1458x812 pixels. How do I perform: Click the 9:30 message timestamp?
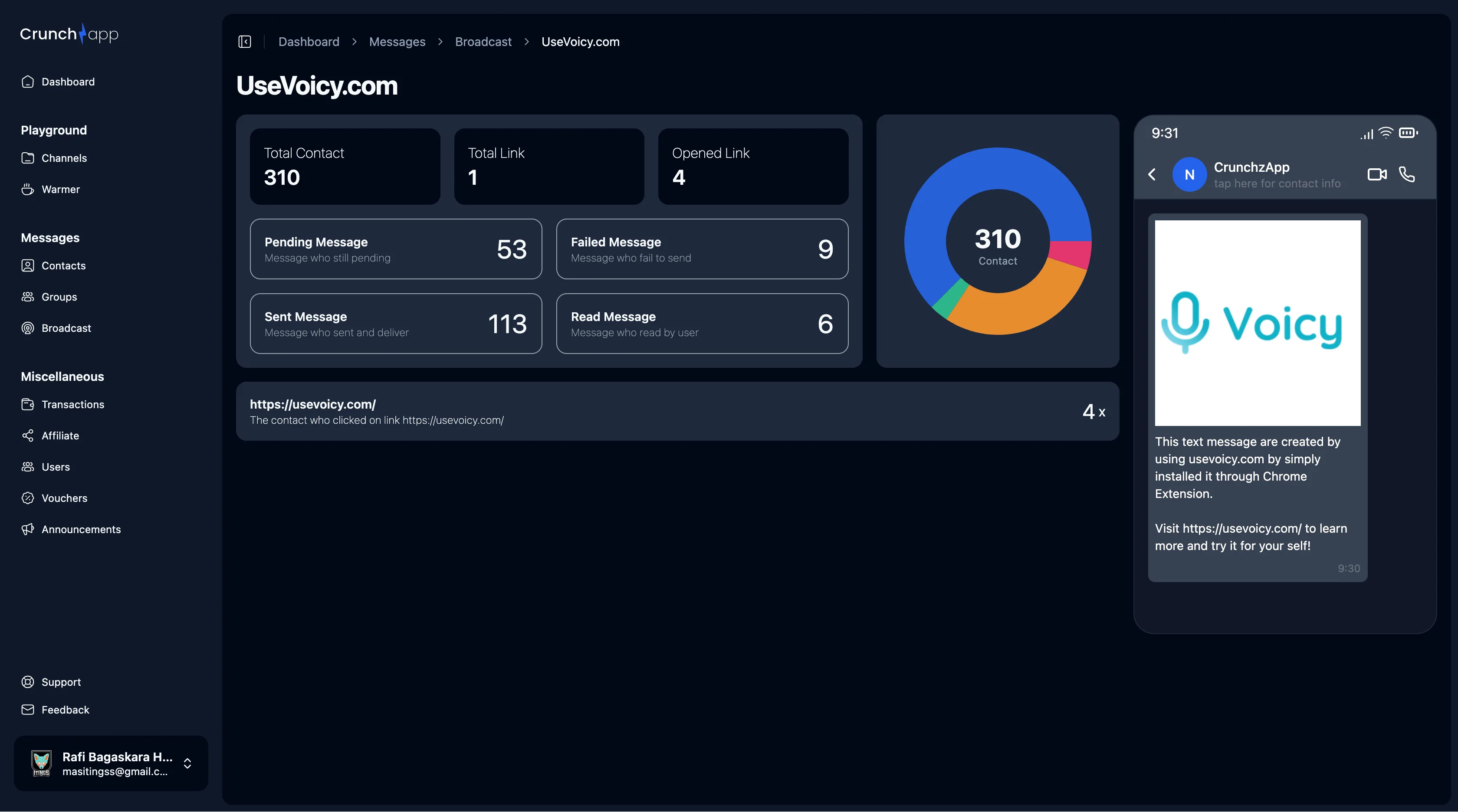(x=1349, y=568)
